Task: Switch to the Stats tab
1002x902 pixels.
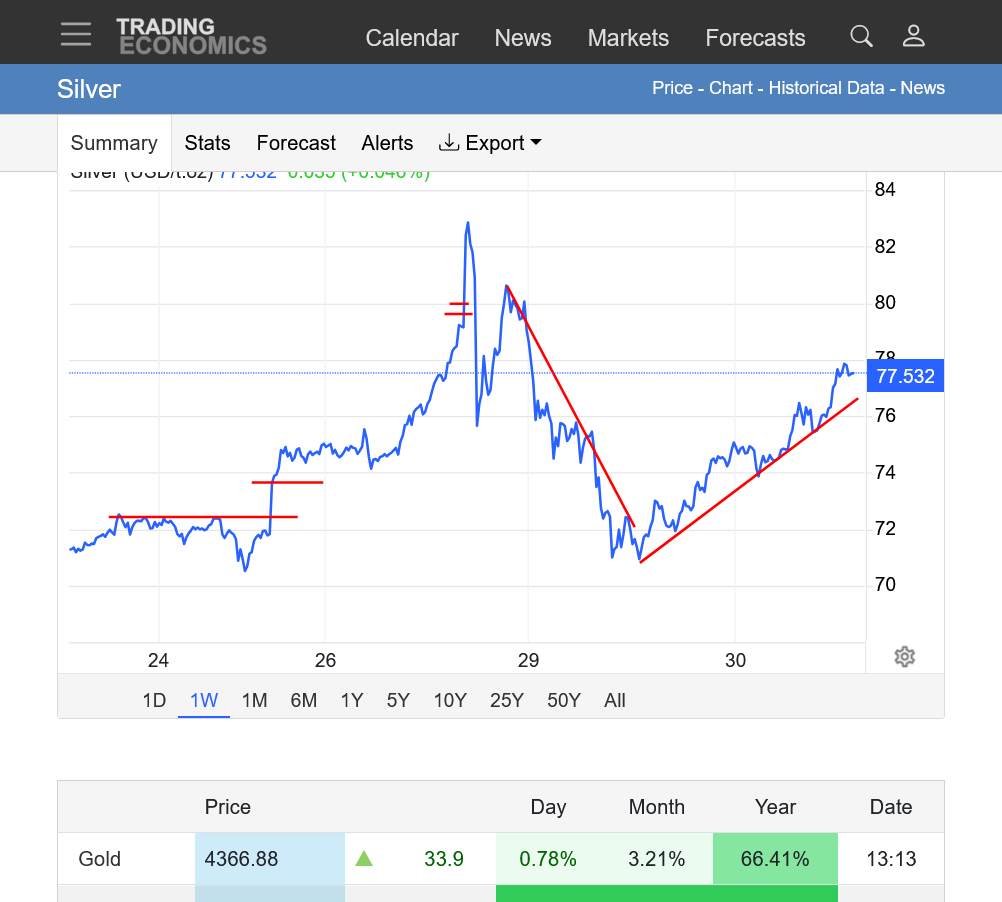Action: coord(207,143)
